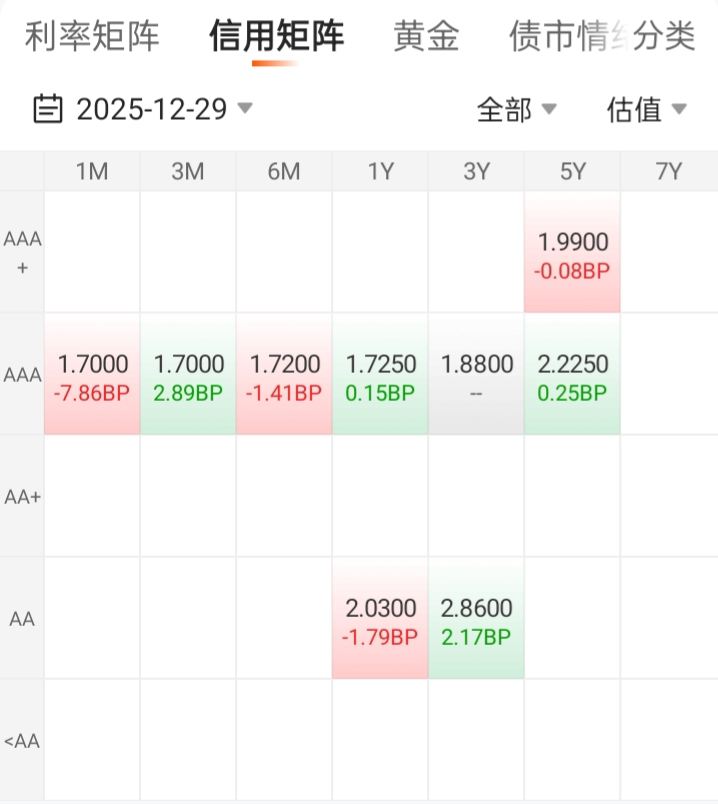Viewport: 718px width, 804px height.
Task: Select the 信用矩阵 tab
Action: pos(276,37)
